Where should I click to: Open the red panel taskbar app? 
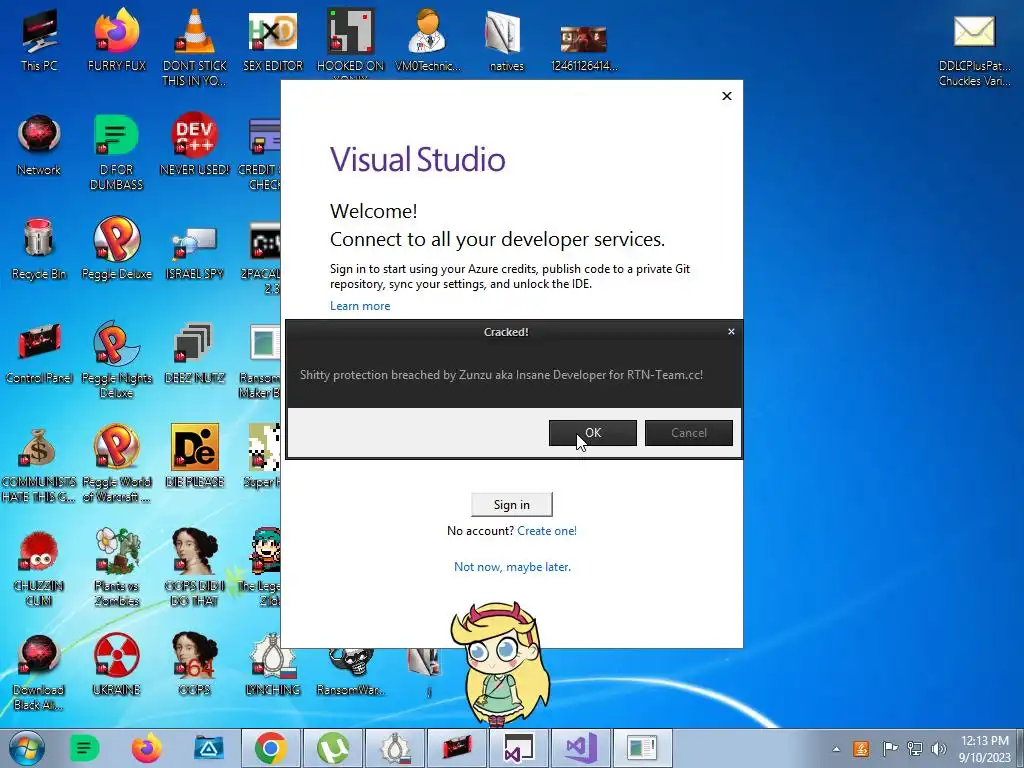457,748
